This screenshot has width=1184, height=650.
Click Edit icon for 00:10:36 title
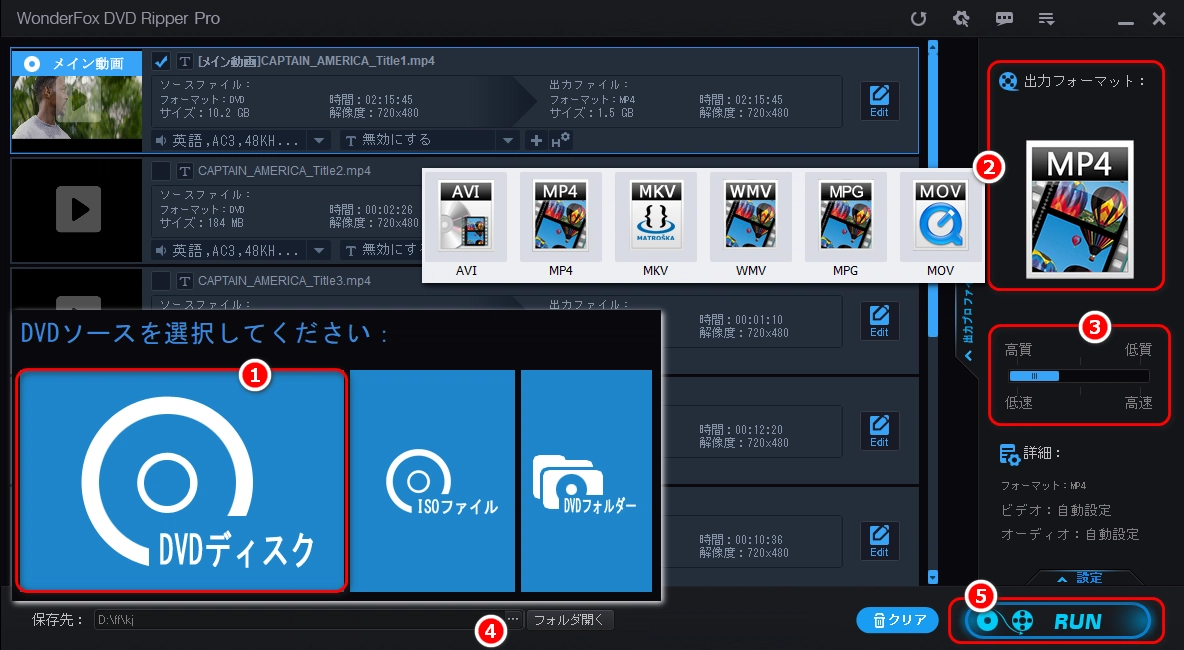coord(880,541)
